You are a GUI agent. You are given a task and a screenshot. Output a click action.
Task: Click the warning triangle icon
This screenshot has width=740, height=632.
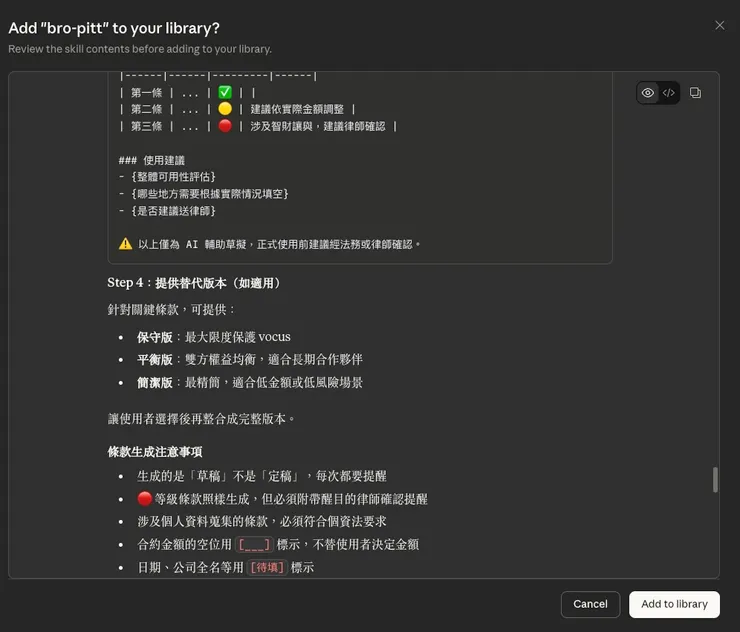[126, 244]
